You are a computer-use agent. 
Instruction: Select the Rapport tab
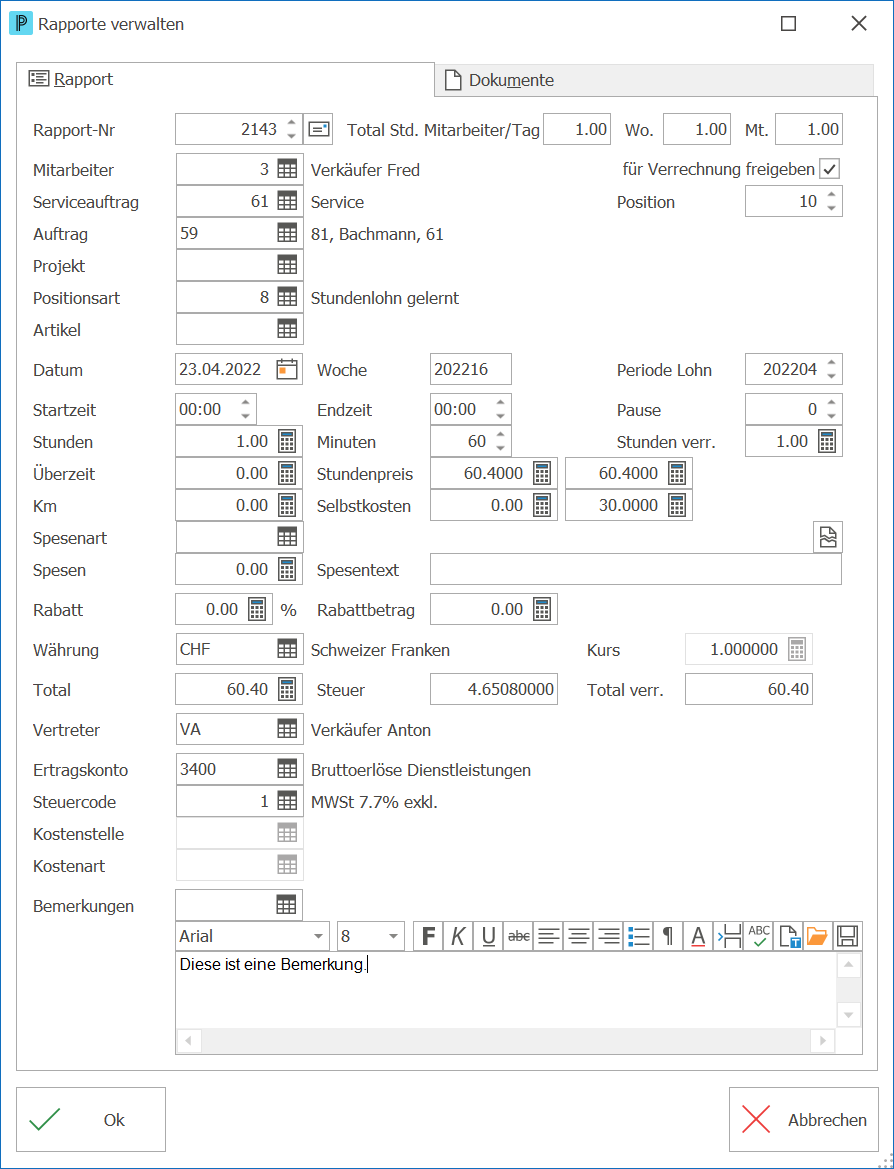(x=225, y=79)
